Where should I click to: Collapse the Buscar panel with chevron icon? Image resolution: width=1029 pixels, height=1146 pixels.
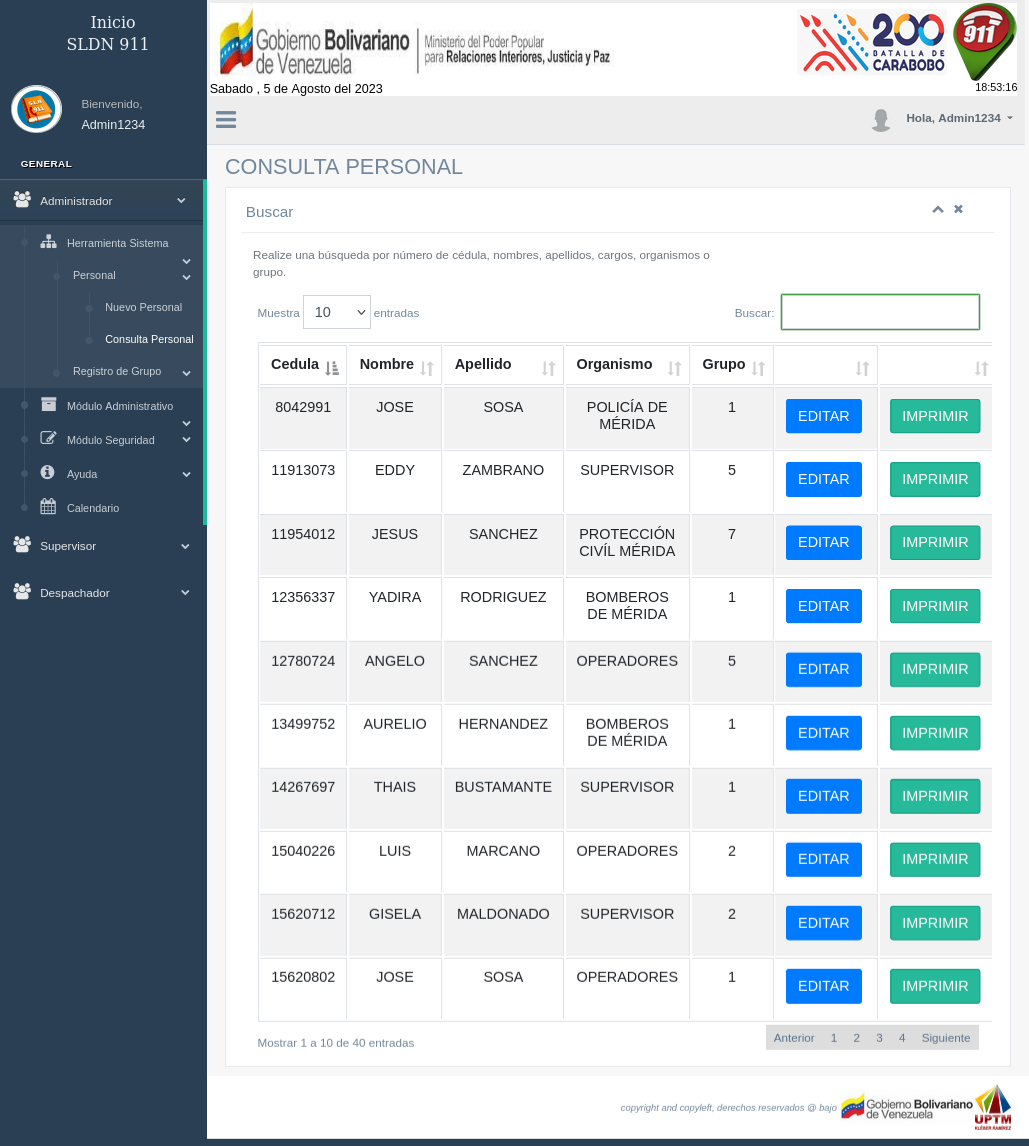(x=938, y=209)
